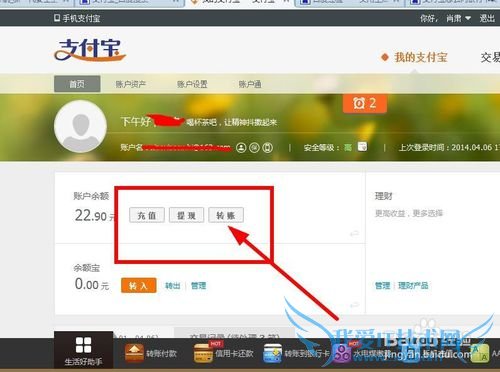The image size is (500, 372).
Task: Click 退出 to log out
Action: 487,18
